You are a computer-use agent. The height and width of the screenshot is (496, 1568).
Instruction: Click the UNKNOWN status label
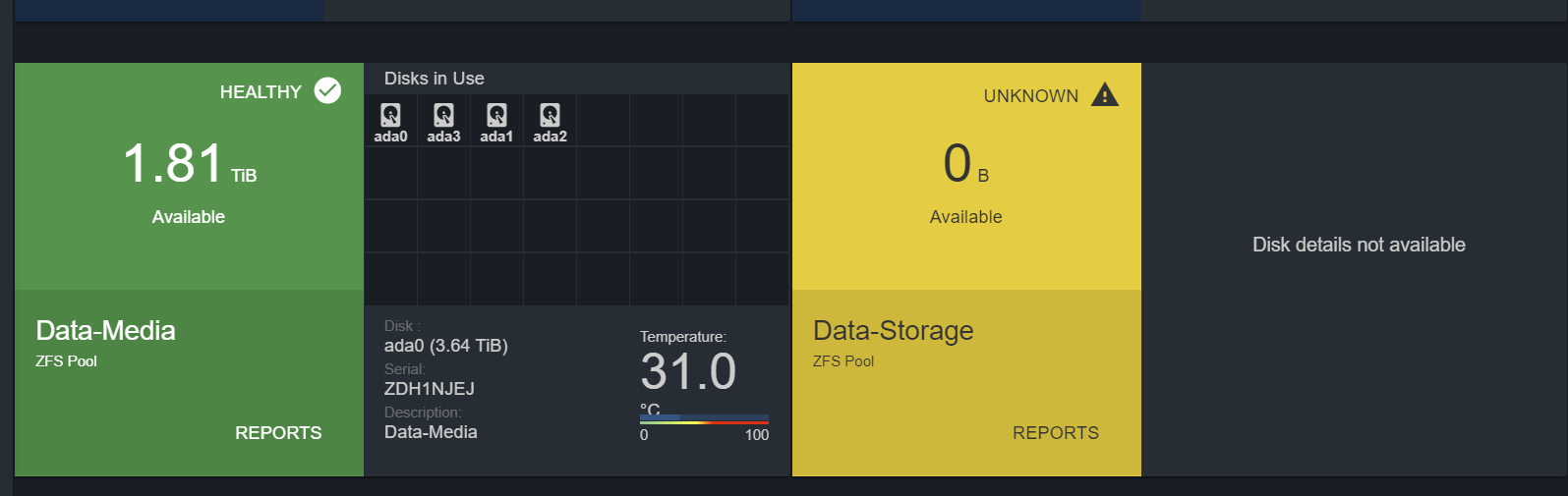tap(1031, 96)
